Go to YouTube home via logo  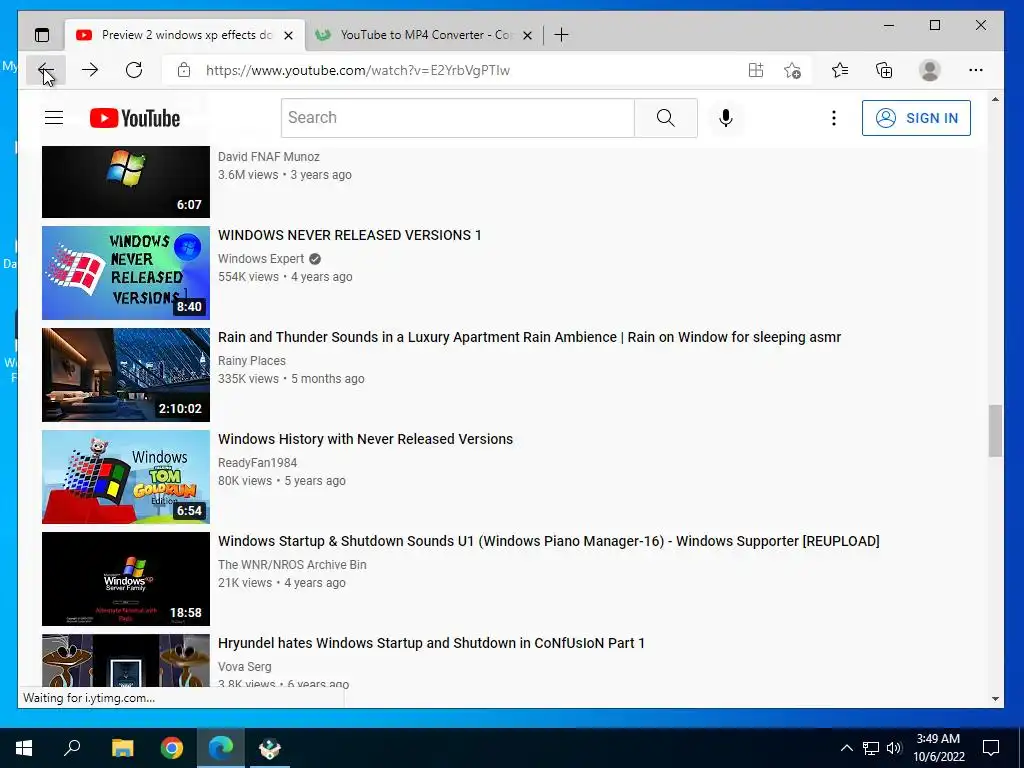click(x=135, y=118)
